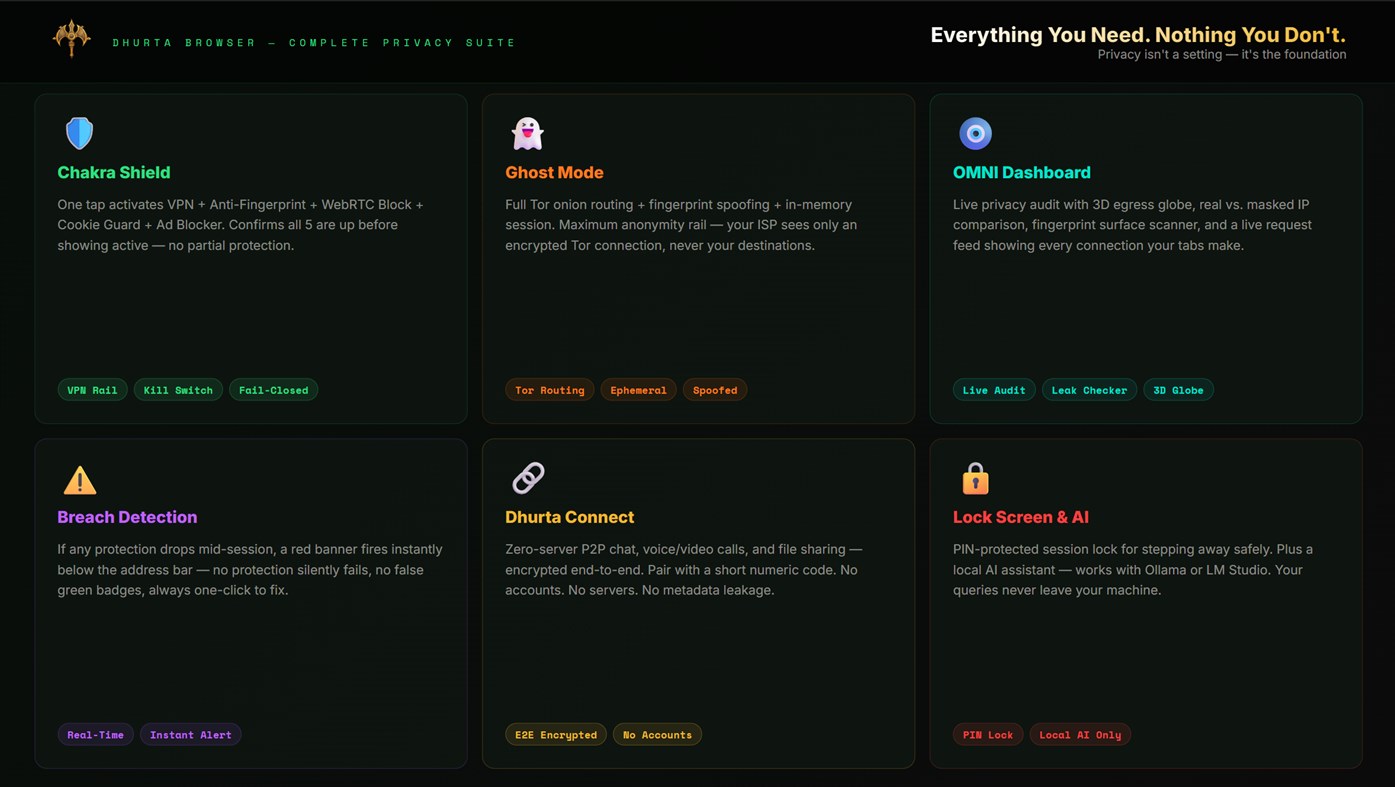The image size is (1395, 787).
Task: Open the Ghost Mode heading
Action: click(x=554, y=172)
